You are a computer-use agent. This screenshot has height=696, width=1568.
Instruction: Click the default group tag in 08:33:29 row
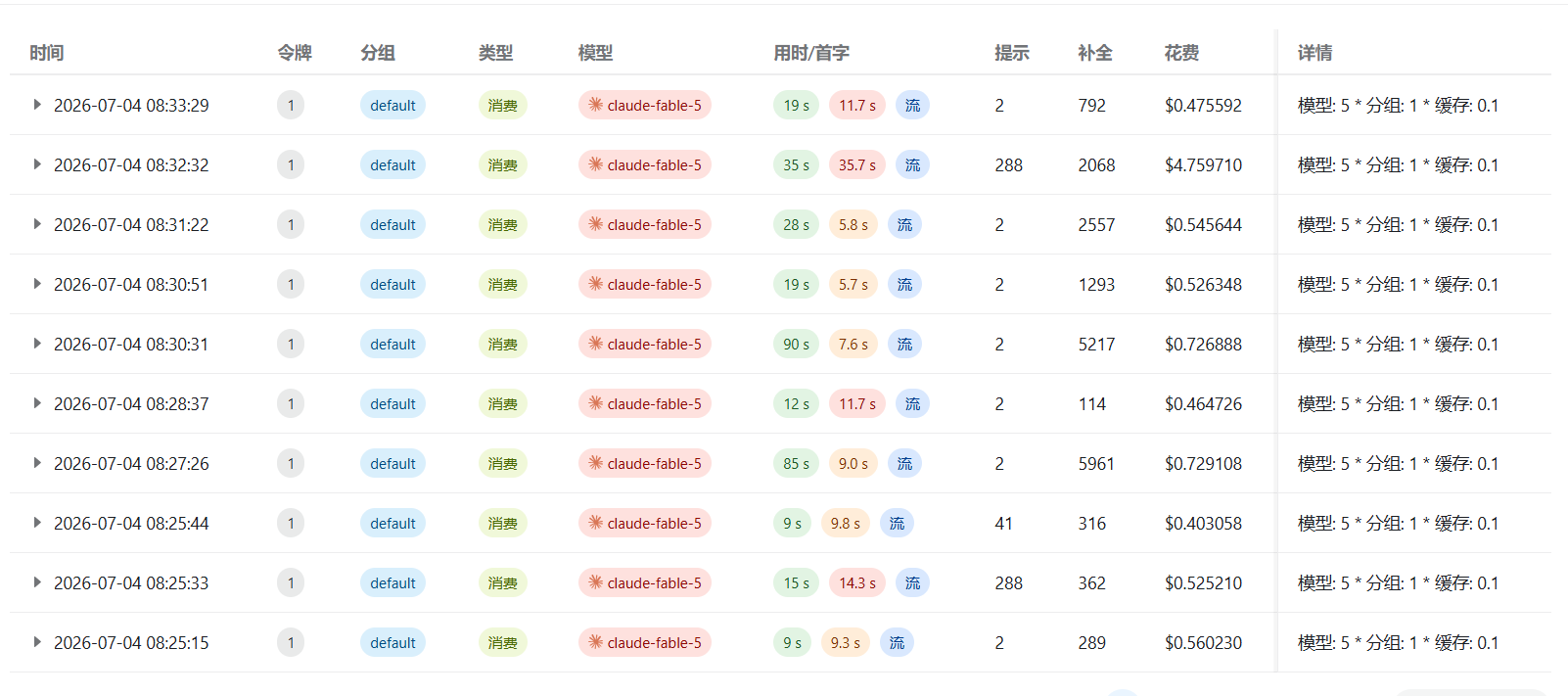(x=392, y=105)
